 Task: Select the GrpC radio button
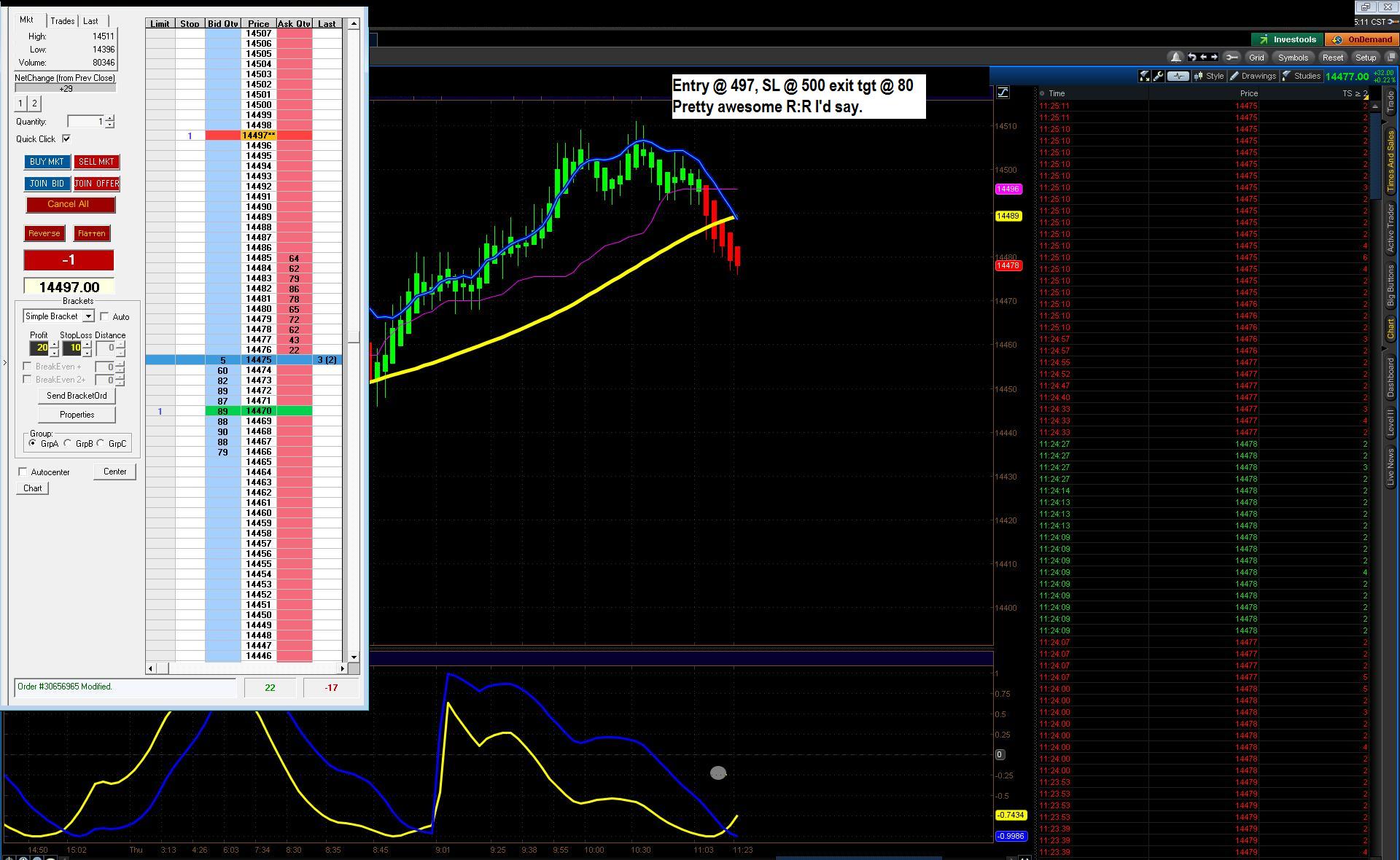[x=101, y=443]
